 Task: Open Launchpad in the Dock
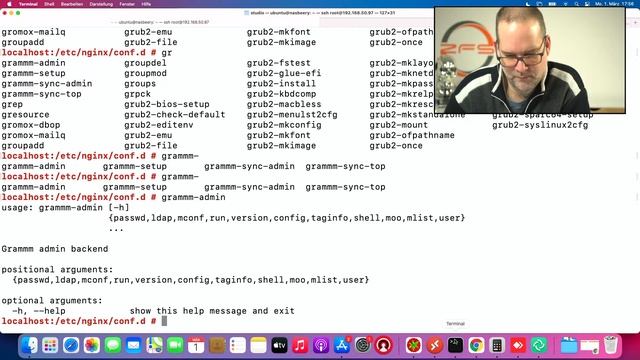(x=50, y=345)
